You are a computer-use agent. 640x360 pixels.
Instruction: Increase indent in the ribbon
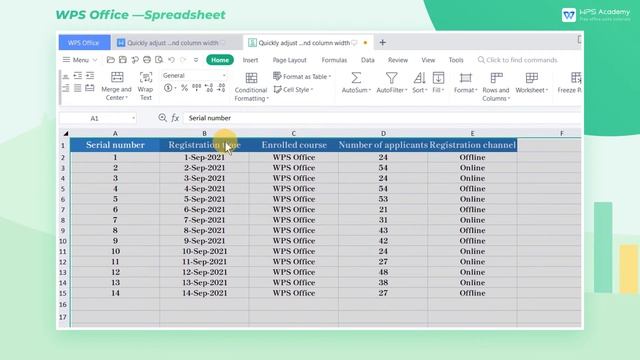tap(90, 76)
